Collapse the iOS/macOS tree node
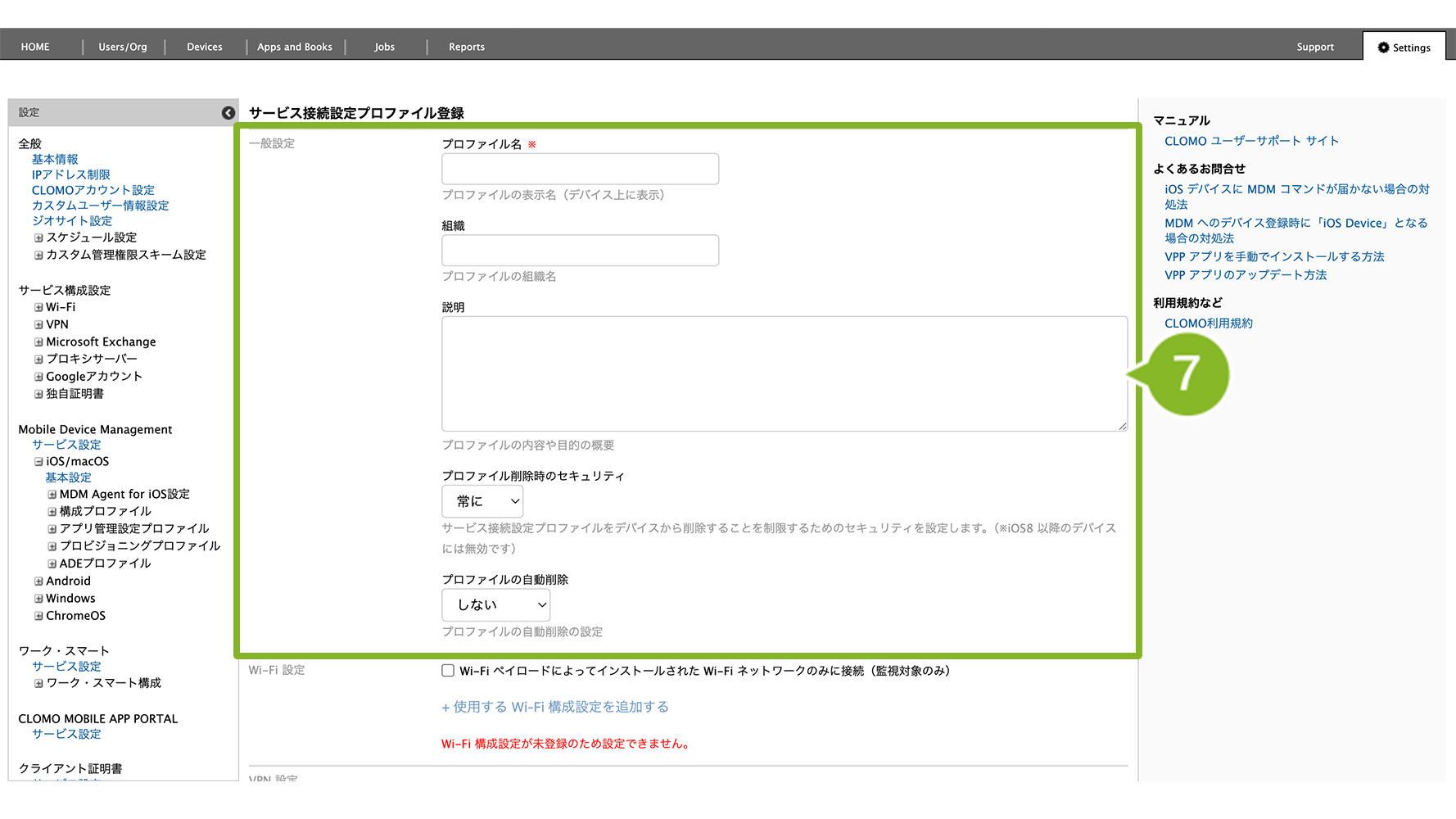Screen dimensions: 1456x819 [x=38, y=462]
